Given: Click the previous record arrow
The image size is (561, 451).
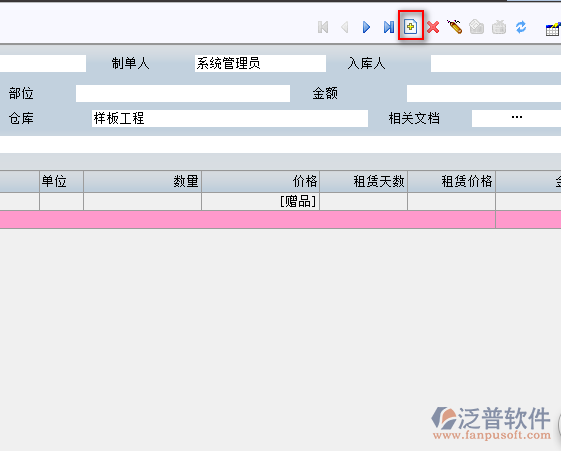Looking at the screenshot, I should tap(345, 27).
